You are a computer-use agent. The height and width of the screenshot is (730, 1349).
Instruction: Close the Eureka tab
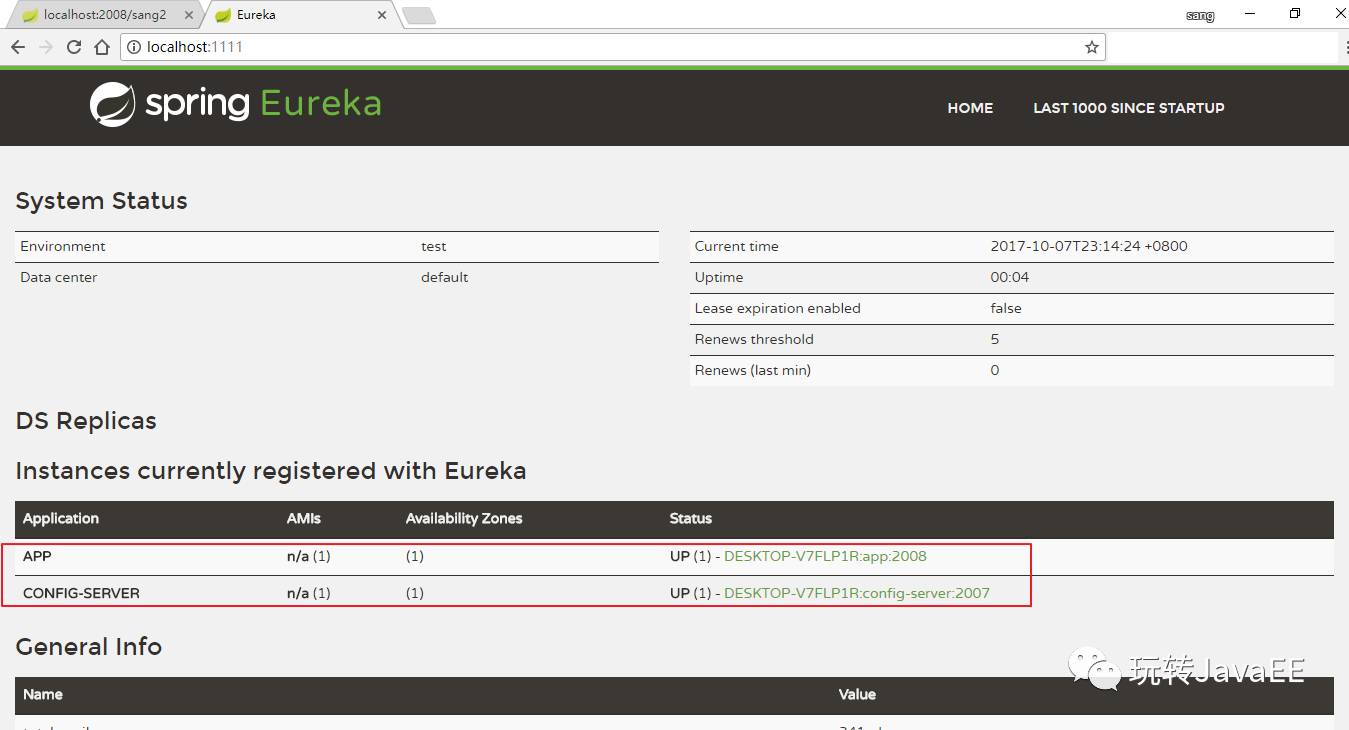(382, 15)
